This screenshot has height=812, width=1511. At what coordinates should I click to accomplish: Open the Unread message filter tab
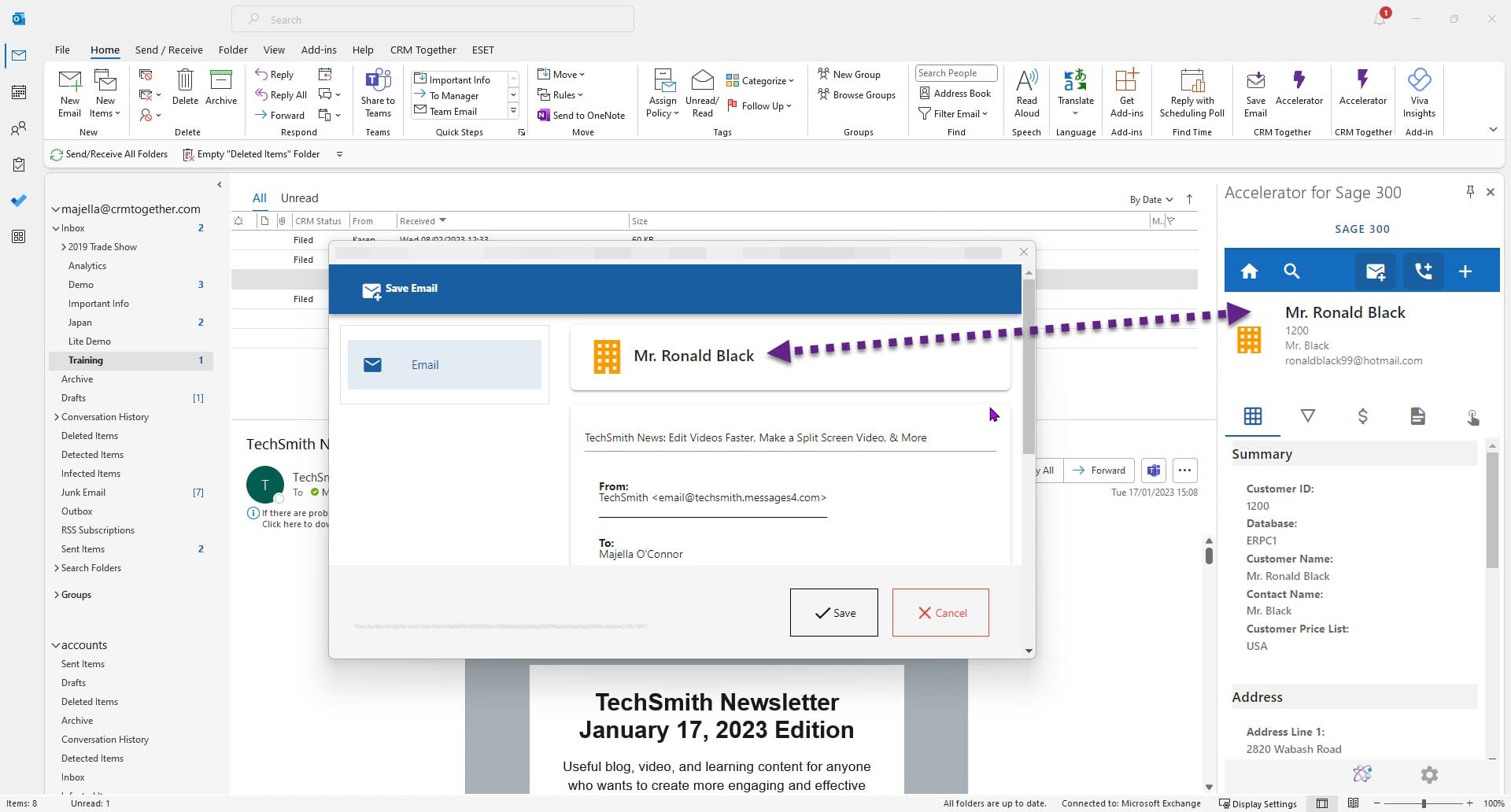[300, 197]
